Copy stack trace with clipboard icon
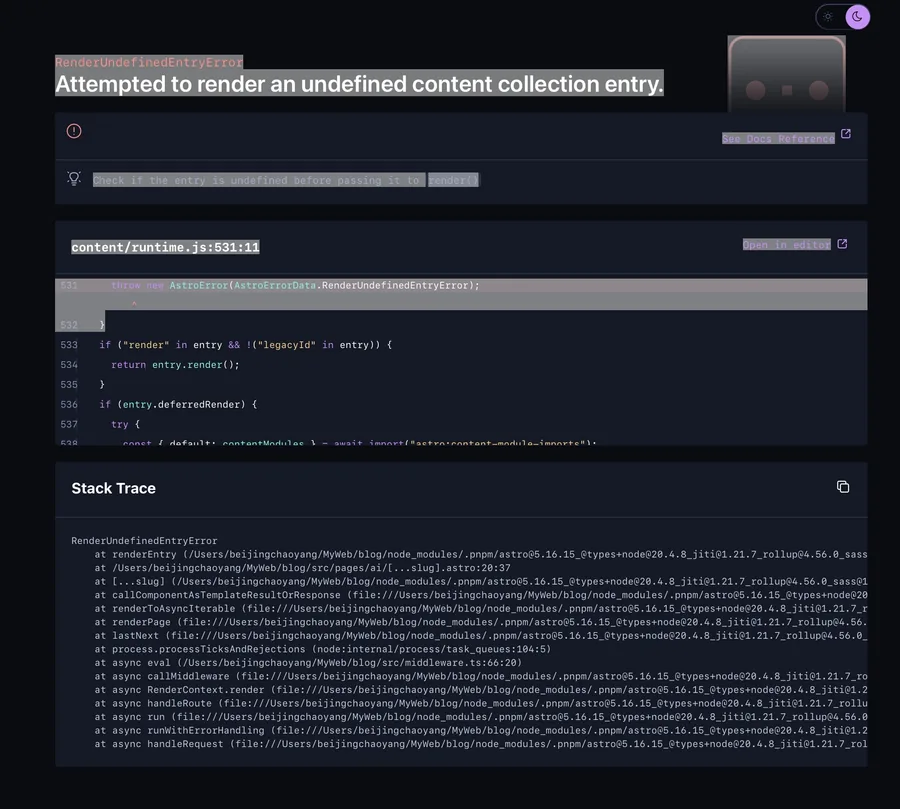This screenshot has height=809, width=900. (x=843, y=487)
